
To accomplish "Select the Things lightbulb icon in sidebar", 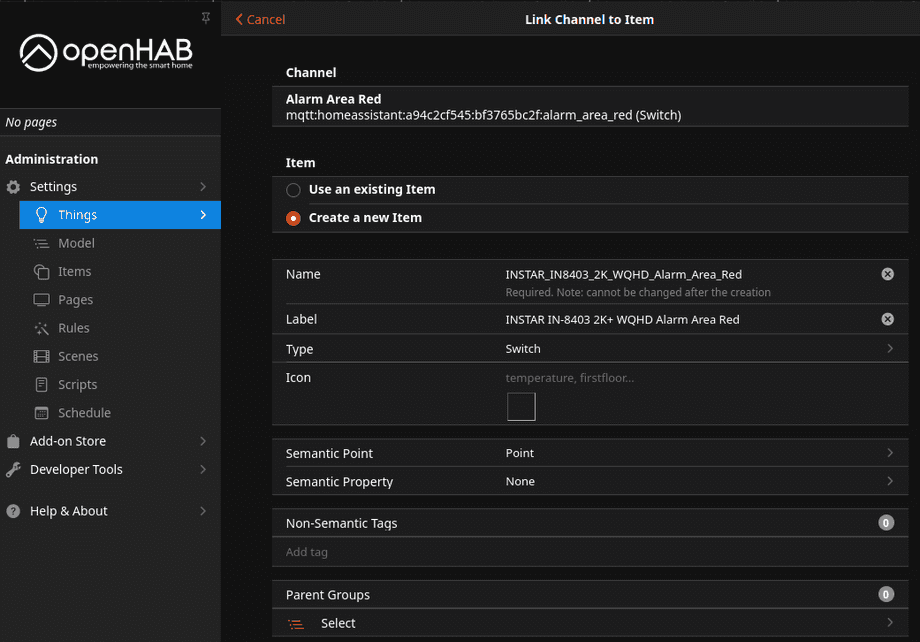I will pos(44,215).
